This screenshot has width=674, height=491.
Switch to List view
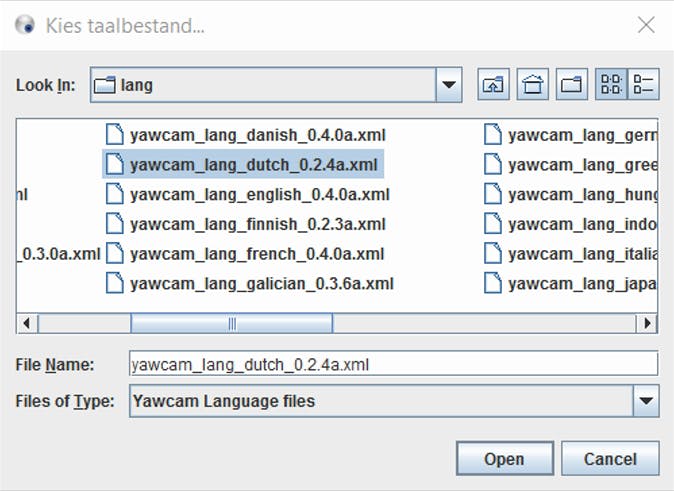(610, 85)
